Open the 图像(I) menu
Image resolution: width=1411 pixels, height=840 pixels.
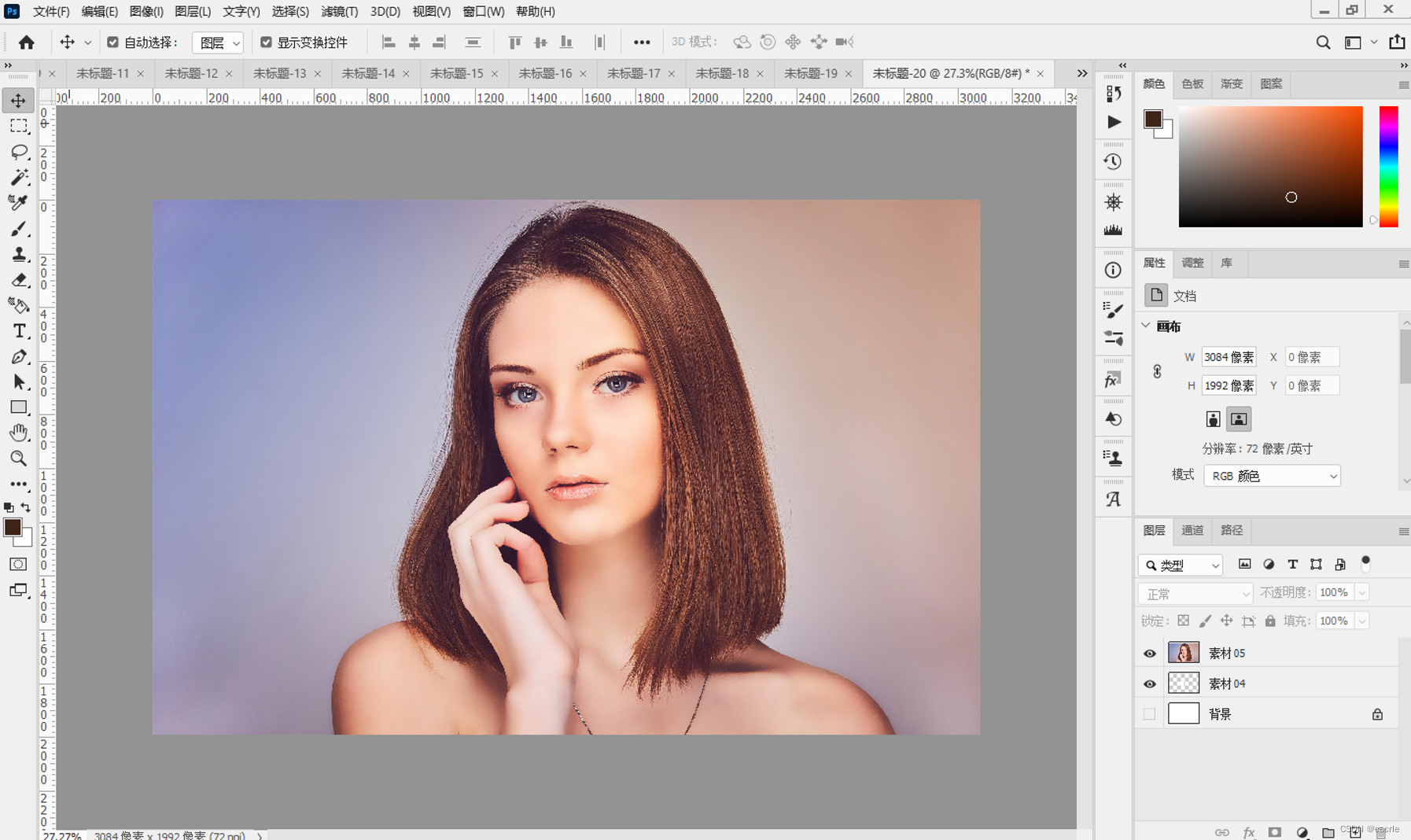point(146,11)
